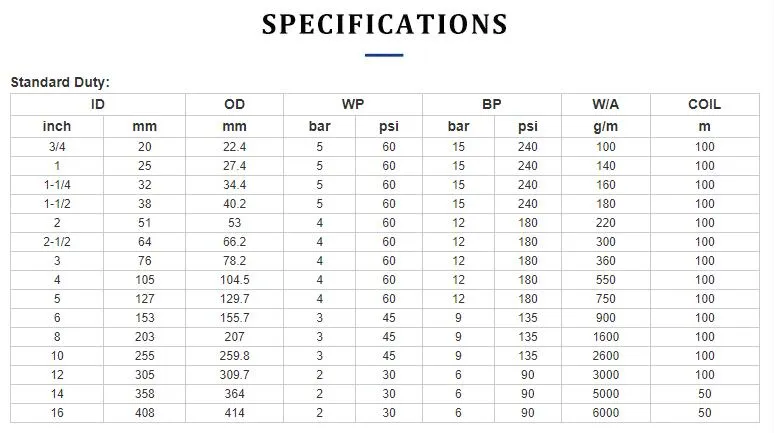Select the inch sub-header cell
This screenshot has height=433, width=774.
pos(56,126)
